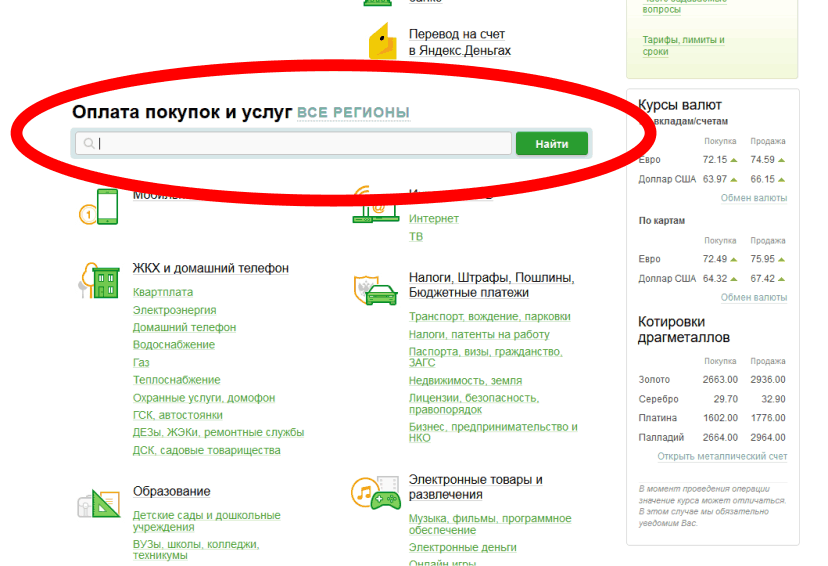Open Детские сады и дошкольные учреждения
The width and height of the screenshot is (828, 566).
click(x=206, y=521)
